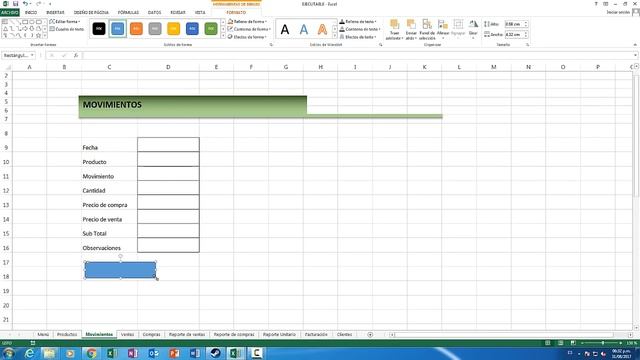
Task: Switch to the INSERTAR tab
Action: tap(55, 13)
